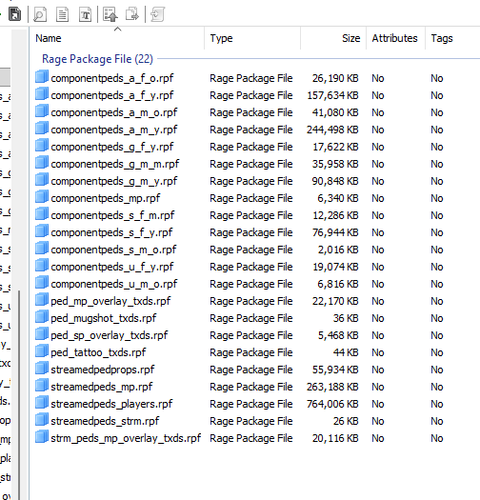Image resolution: width=480 pixels, height=500 pixels.
Task: Select package icon of componentpeds_s_f_m.rpf
Action: click(42, 214)
